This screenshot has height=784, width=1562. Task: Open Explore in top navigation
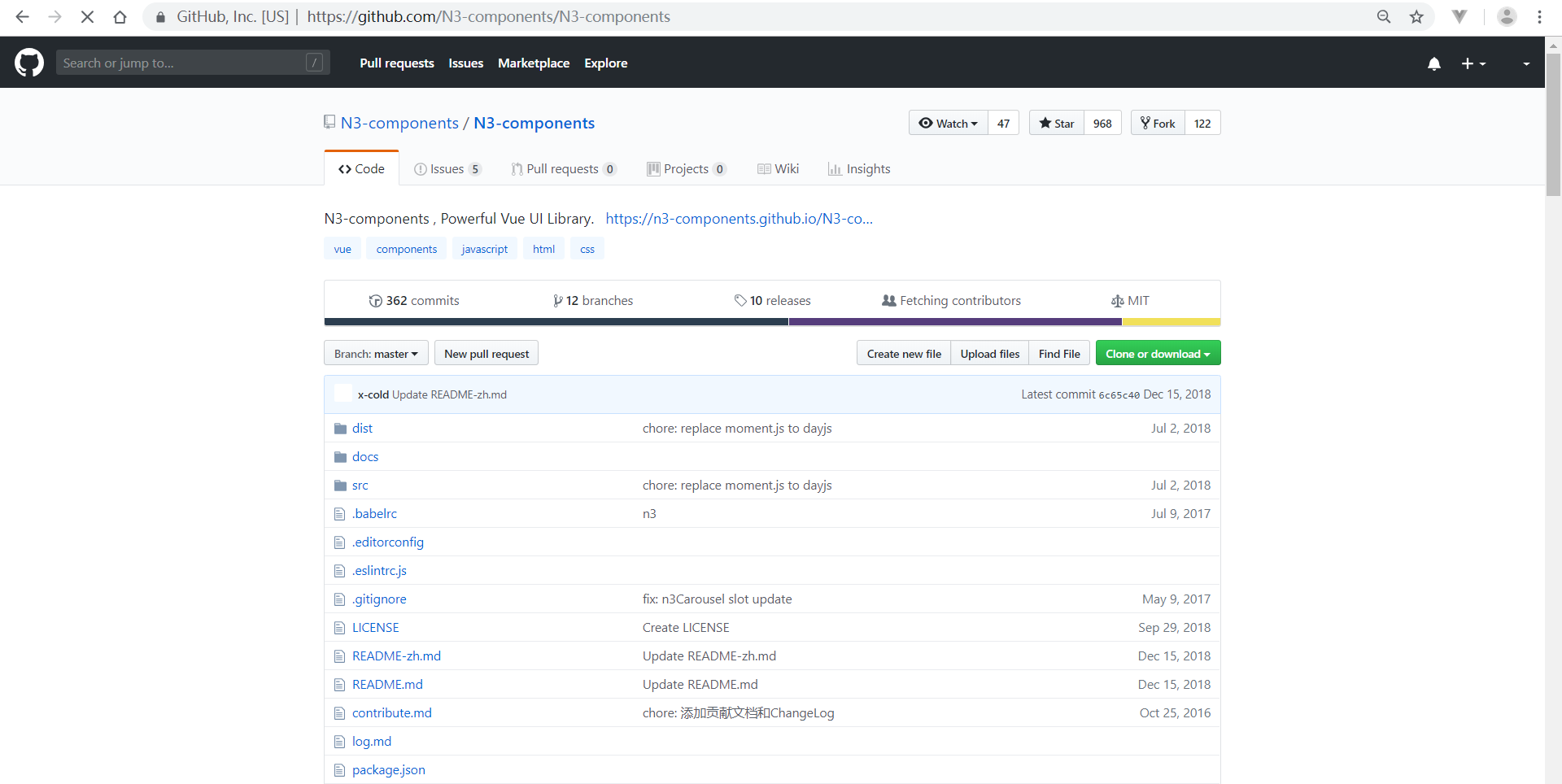pos(606,63)
